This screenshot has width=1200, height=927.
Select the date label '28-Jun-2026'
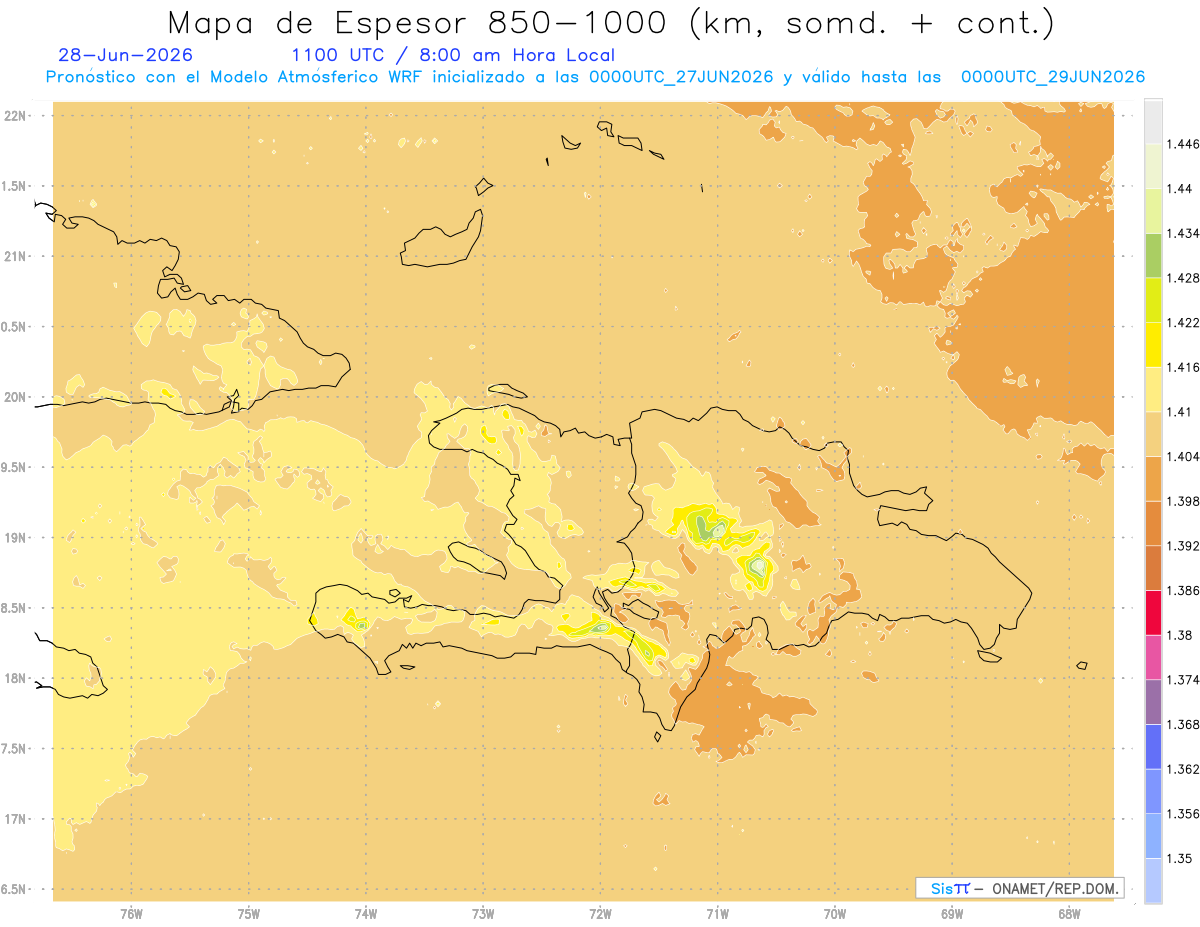tap(126, 55)
